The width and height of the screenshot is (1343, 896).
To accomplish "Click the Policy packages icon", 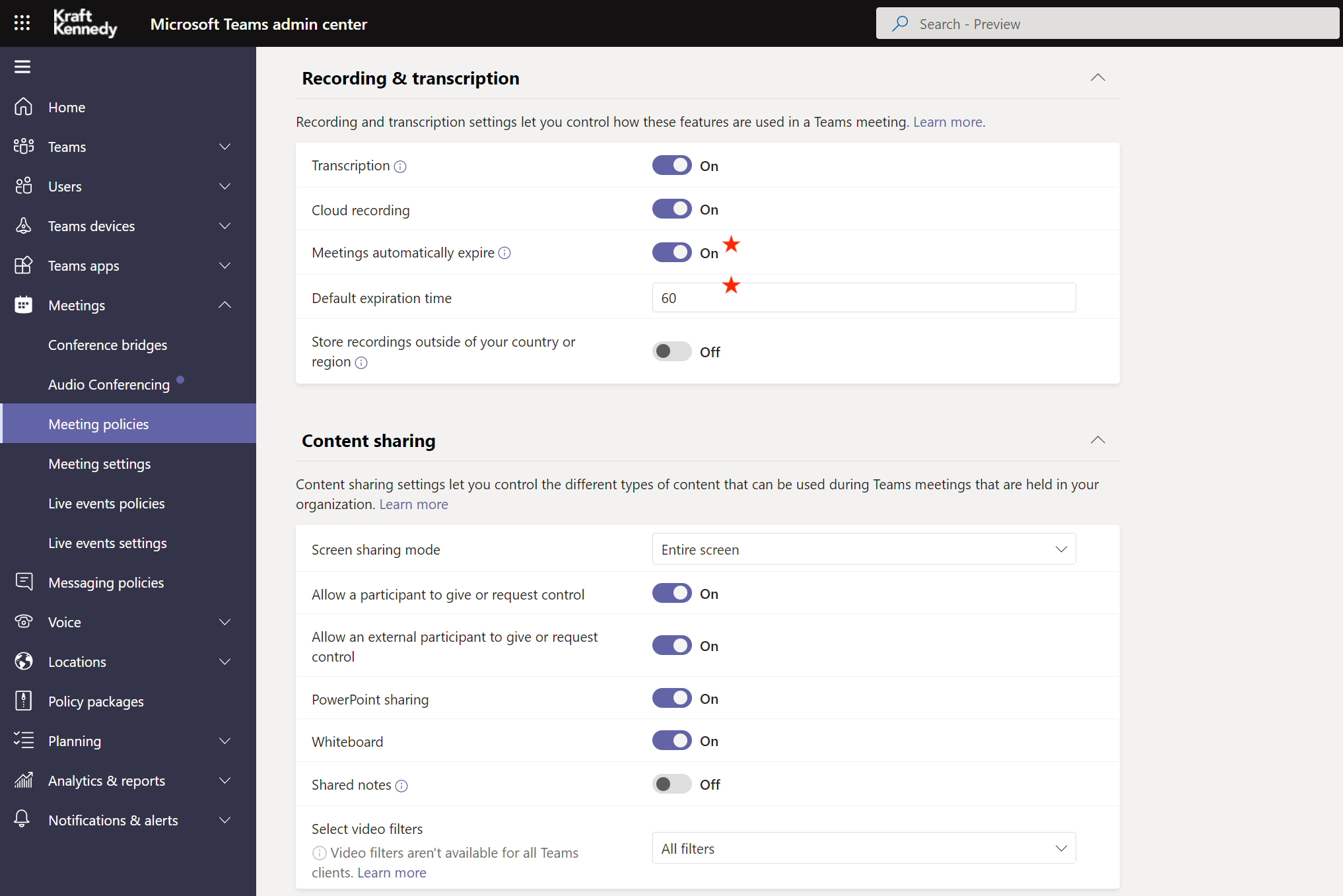I will click(x=24, y=701).
